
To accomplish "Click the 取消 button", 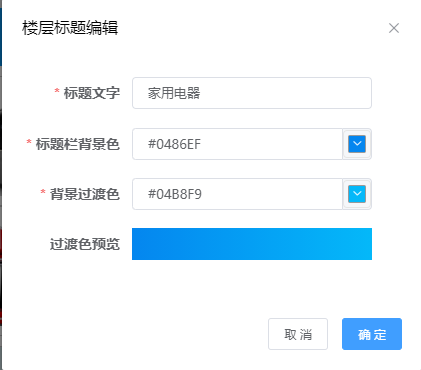I will point(298,334).
